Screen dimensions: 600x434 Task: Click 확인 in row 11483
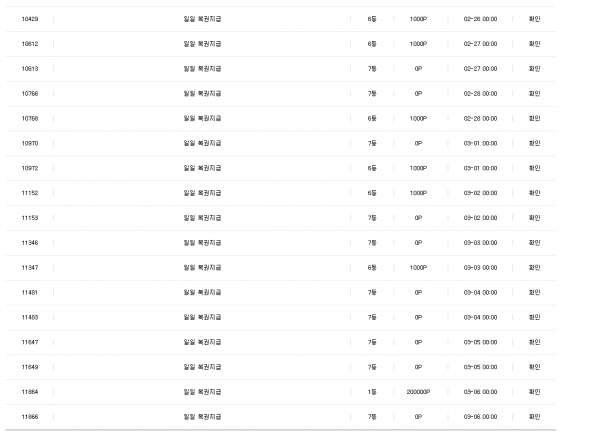click(534, 317)
